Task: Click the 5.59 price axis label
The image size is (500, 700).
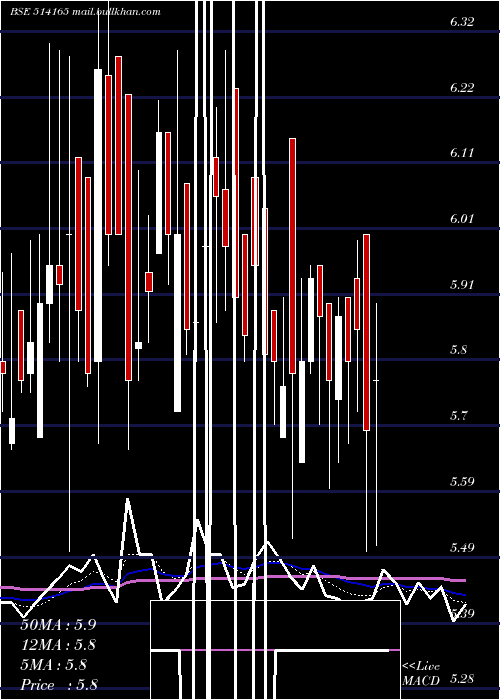Action: (x=462, y=481)
